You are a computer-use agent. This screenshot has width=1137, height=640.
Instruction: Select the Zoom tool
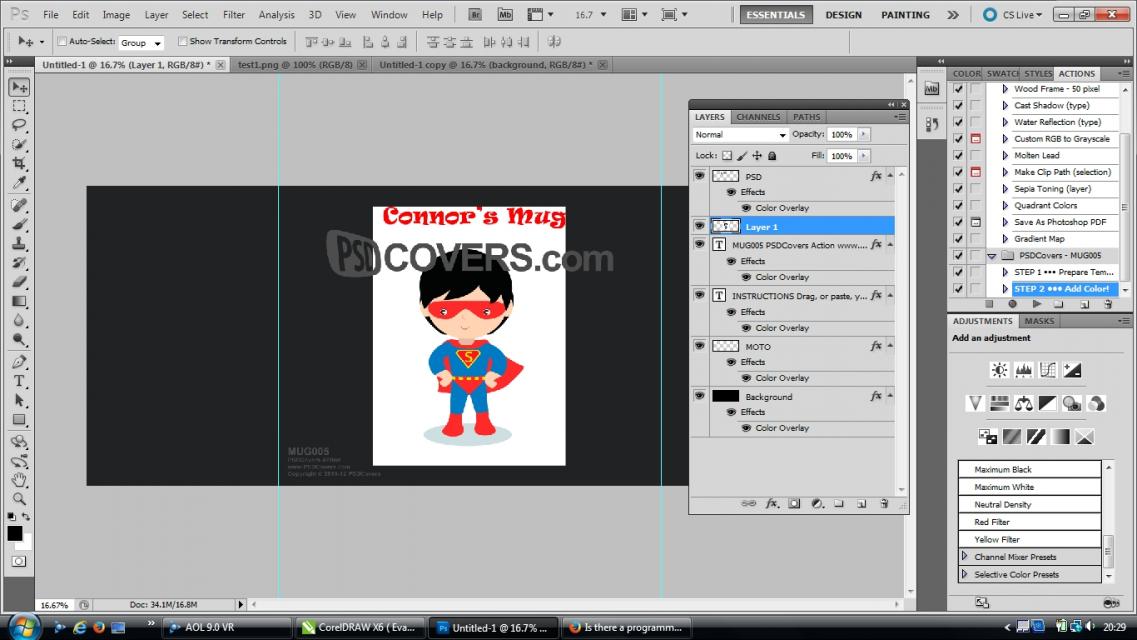tap(19, 499)
